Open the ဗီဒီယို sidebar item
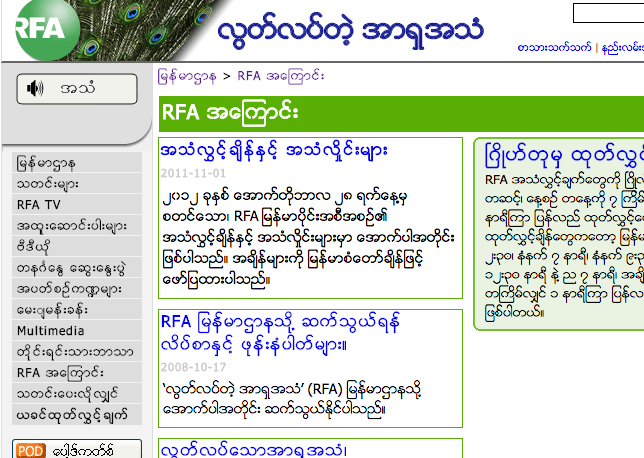 (x=77, y=246)
